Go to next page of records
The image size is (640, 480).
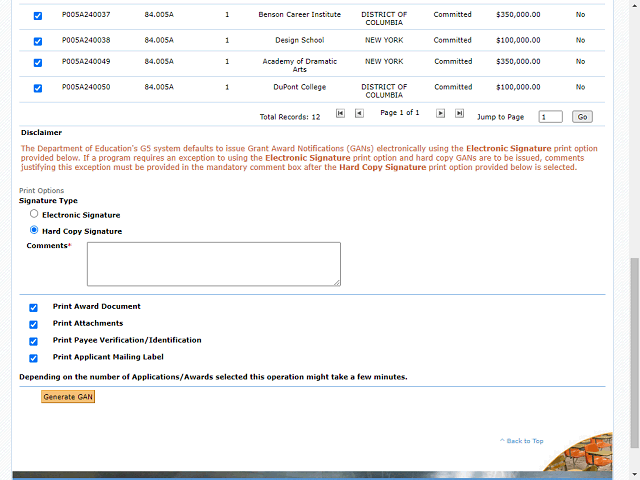point(440,113)
